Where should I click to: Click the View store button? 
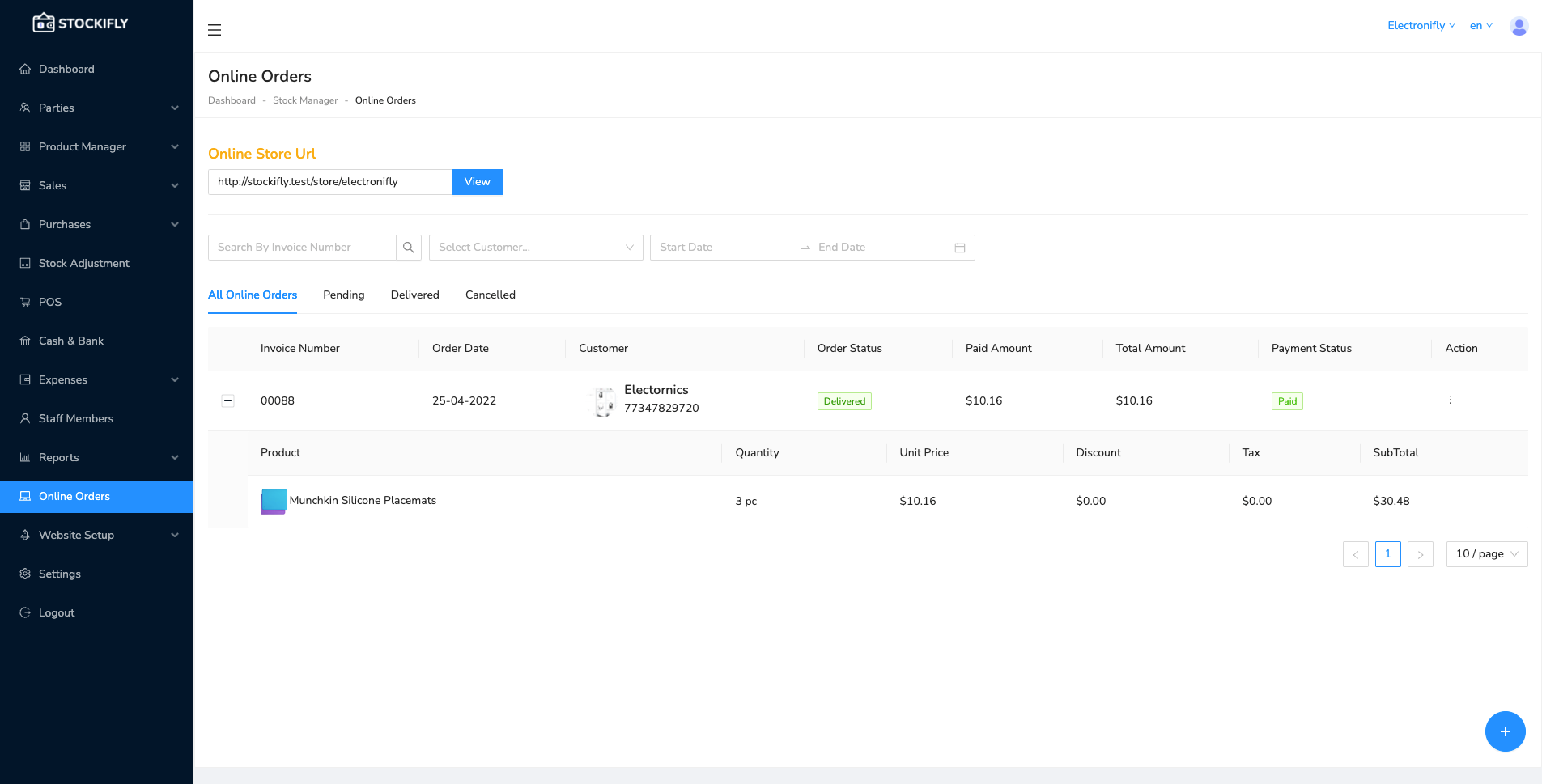click(x=477, y=182)
